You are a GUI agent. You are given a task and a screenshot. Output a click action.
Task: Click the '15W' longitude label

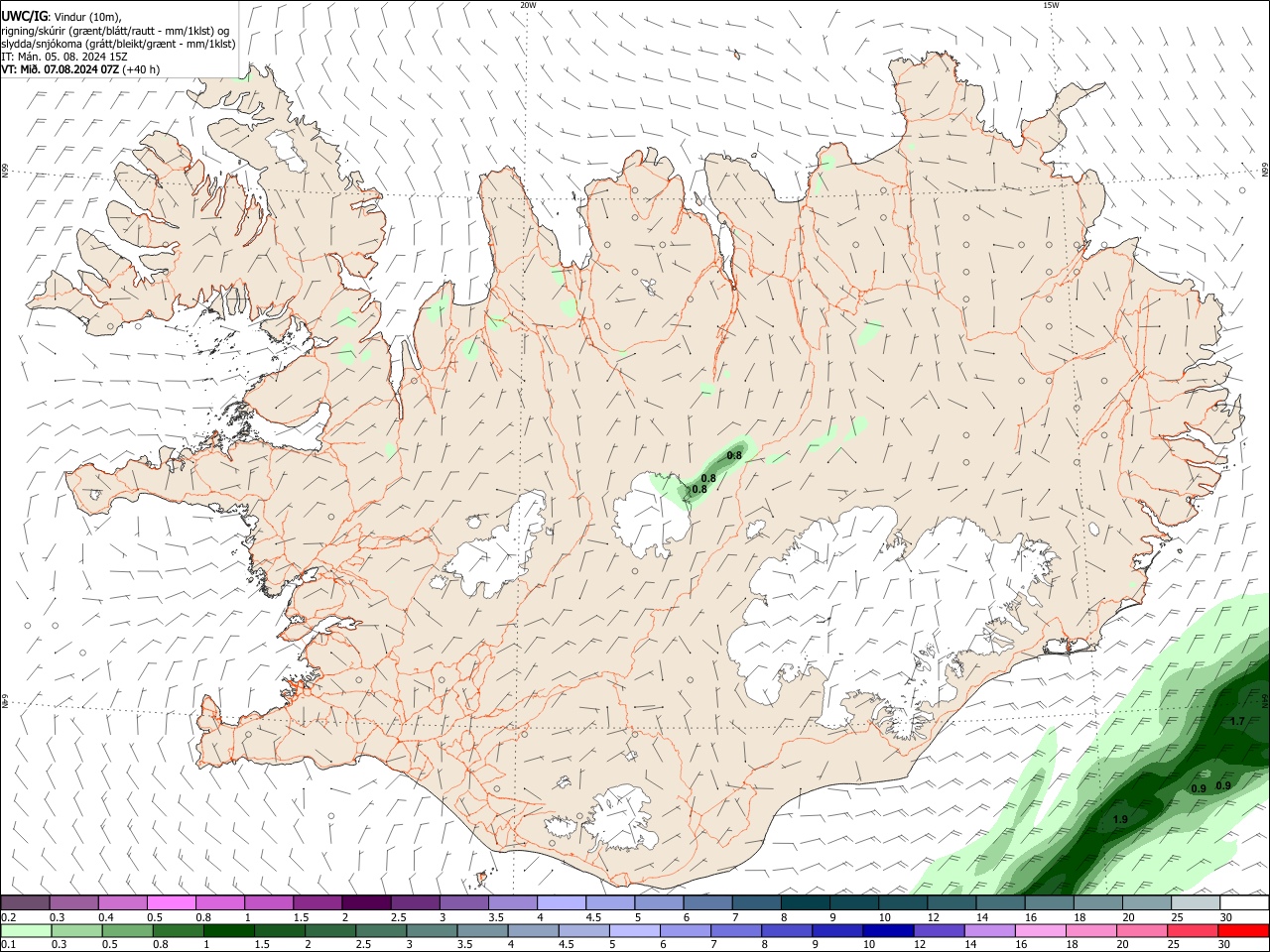pos(1052,5)
